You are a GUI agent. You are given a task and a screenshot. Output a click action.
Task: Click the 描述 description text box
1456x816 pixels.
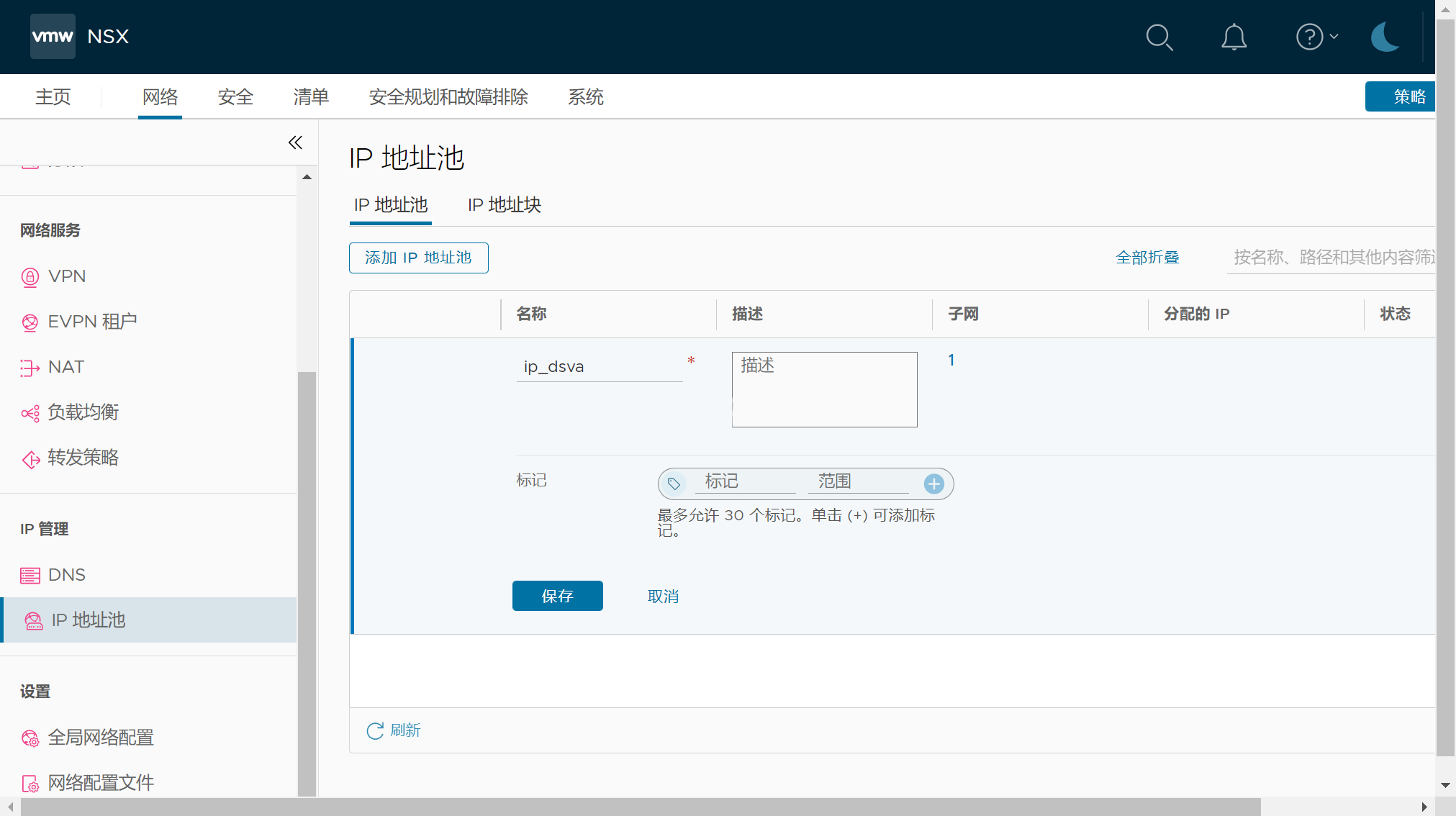pyautogui.click(x=824, y=389)
